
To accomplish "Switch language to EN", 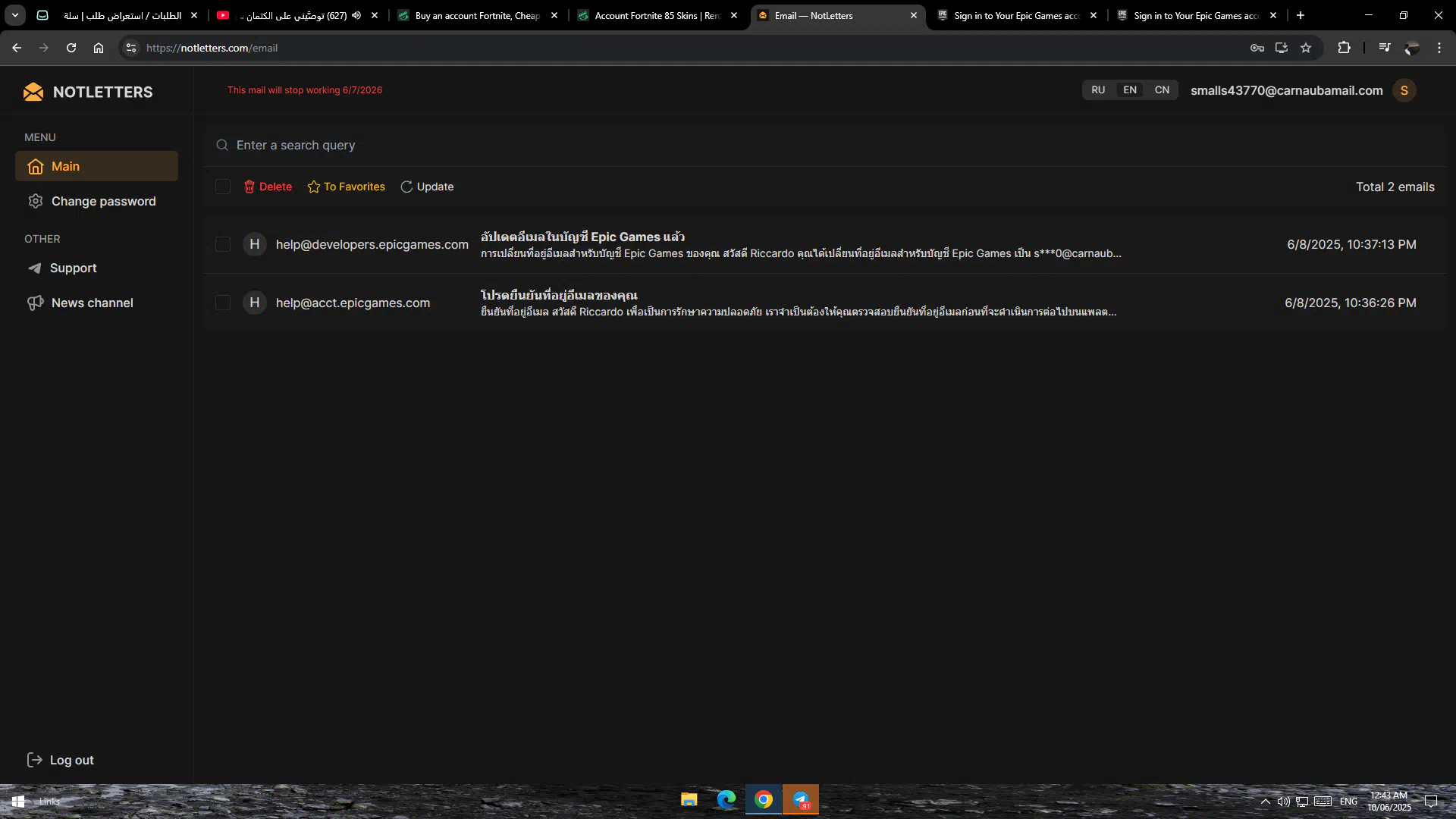I will pyautogui.click(x=1130, y=89).
